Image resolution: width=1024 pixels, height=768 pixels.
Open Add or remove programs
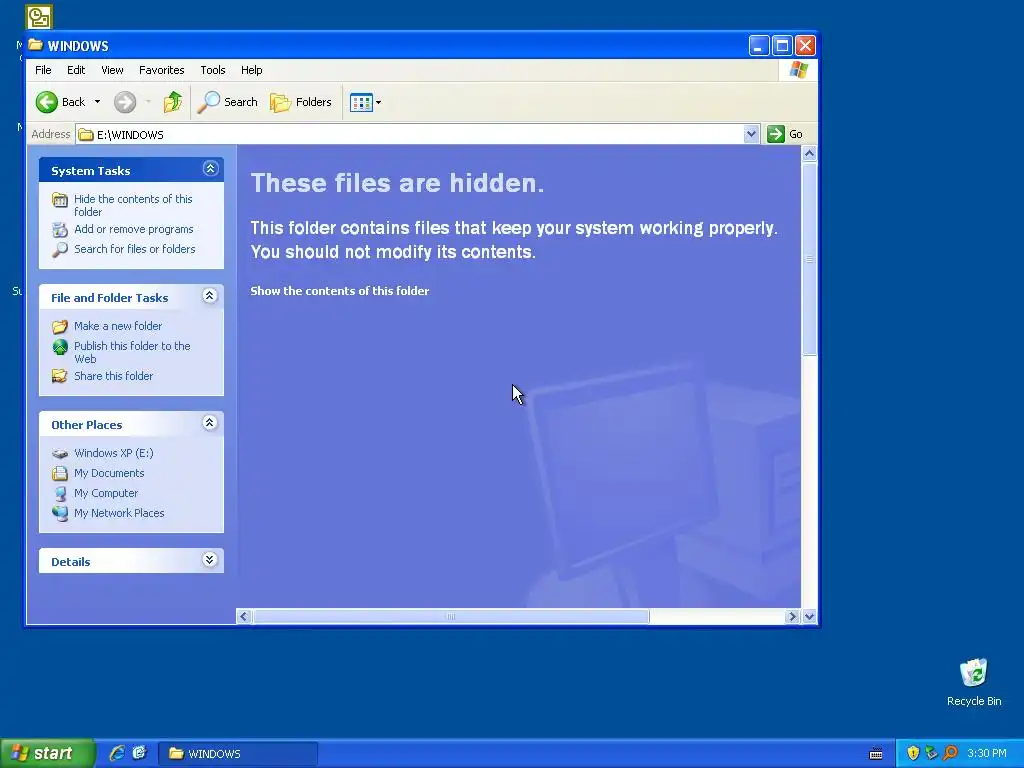pyautogui.click(x=134, y=229)
